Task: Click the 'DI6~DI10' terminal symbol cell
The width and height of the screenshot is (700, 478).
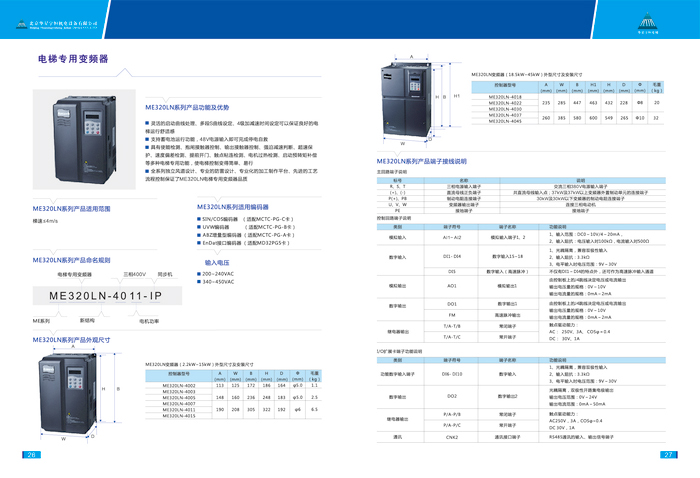Action: tap(452, 374)
